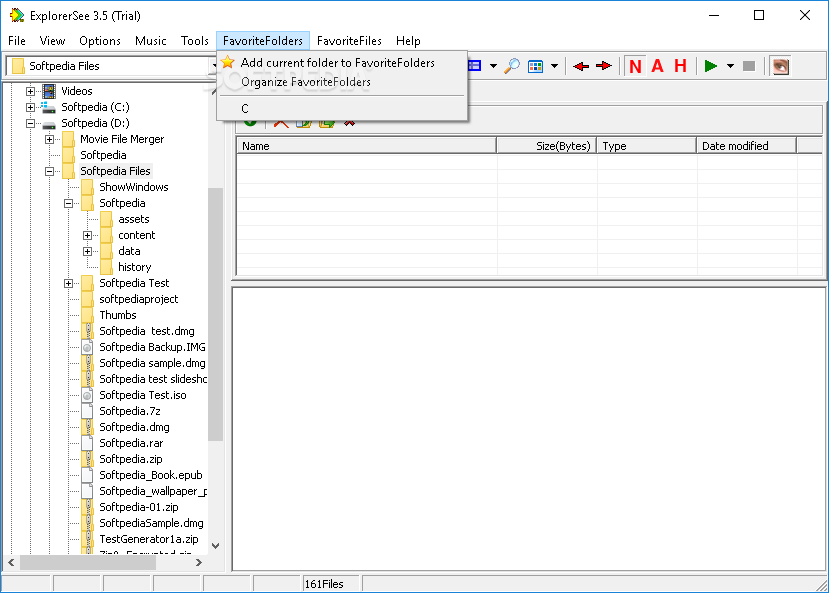Toggle the red A toolbar button
829x593 pixels.
[657, 66]
